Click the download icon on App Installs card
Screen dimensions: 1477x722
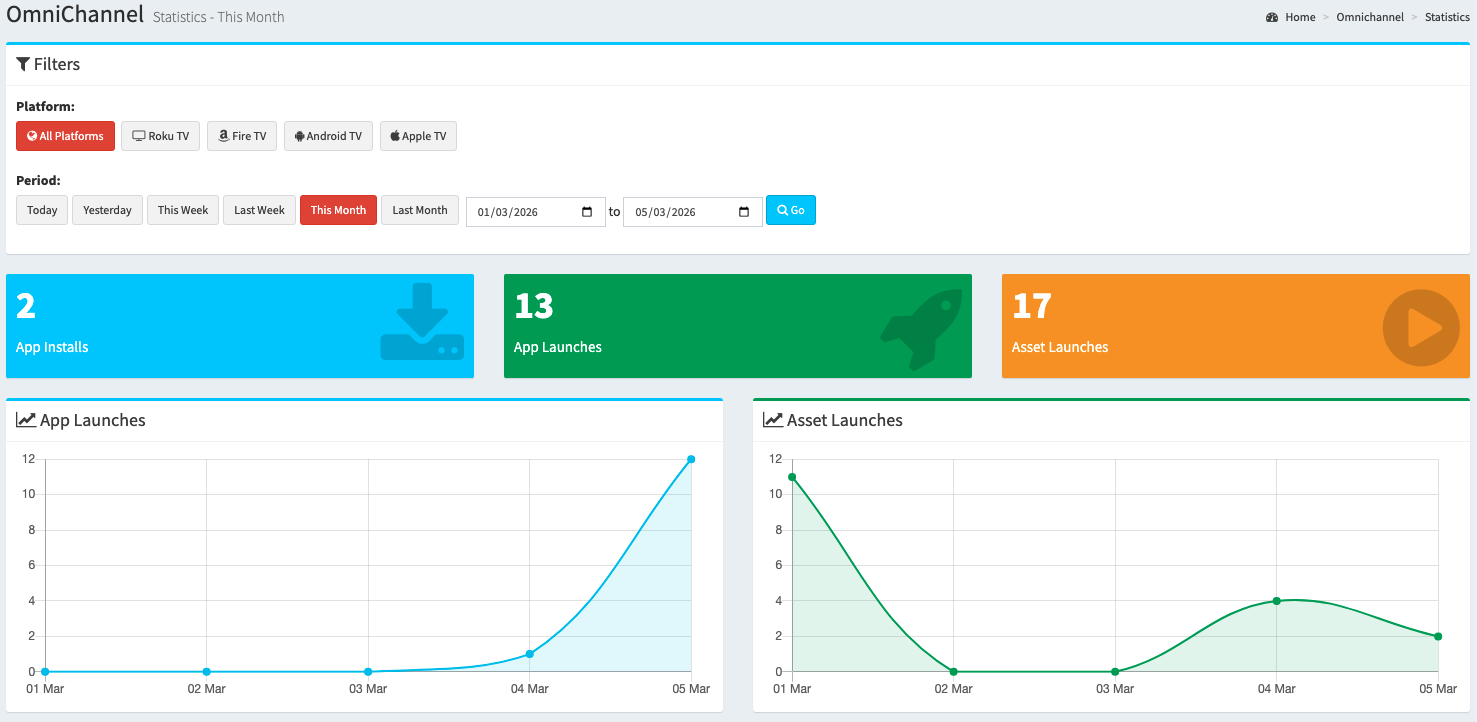[x=421, y=321]
